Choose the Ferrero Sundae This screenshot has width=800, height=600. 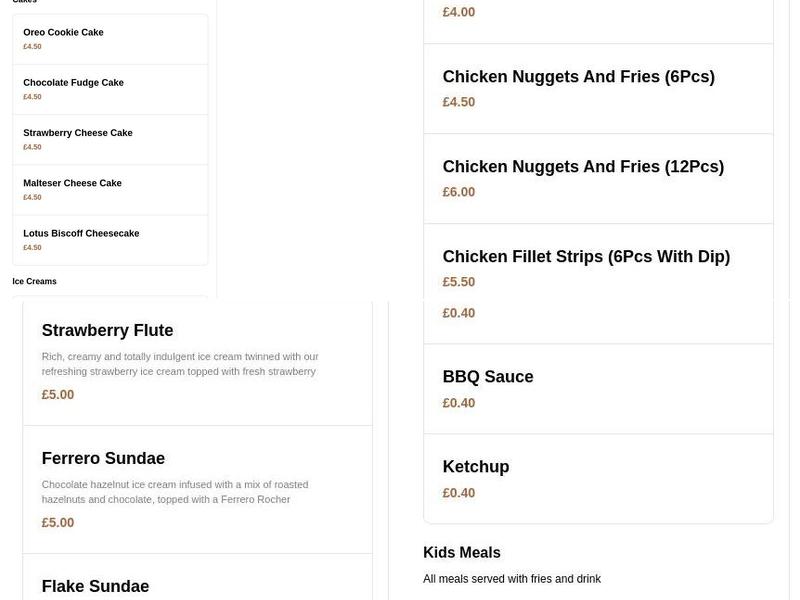coord(103,458)
